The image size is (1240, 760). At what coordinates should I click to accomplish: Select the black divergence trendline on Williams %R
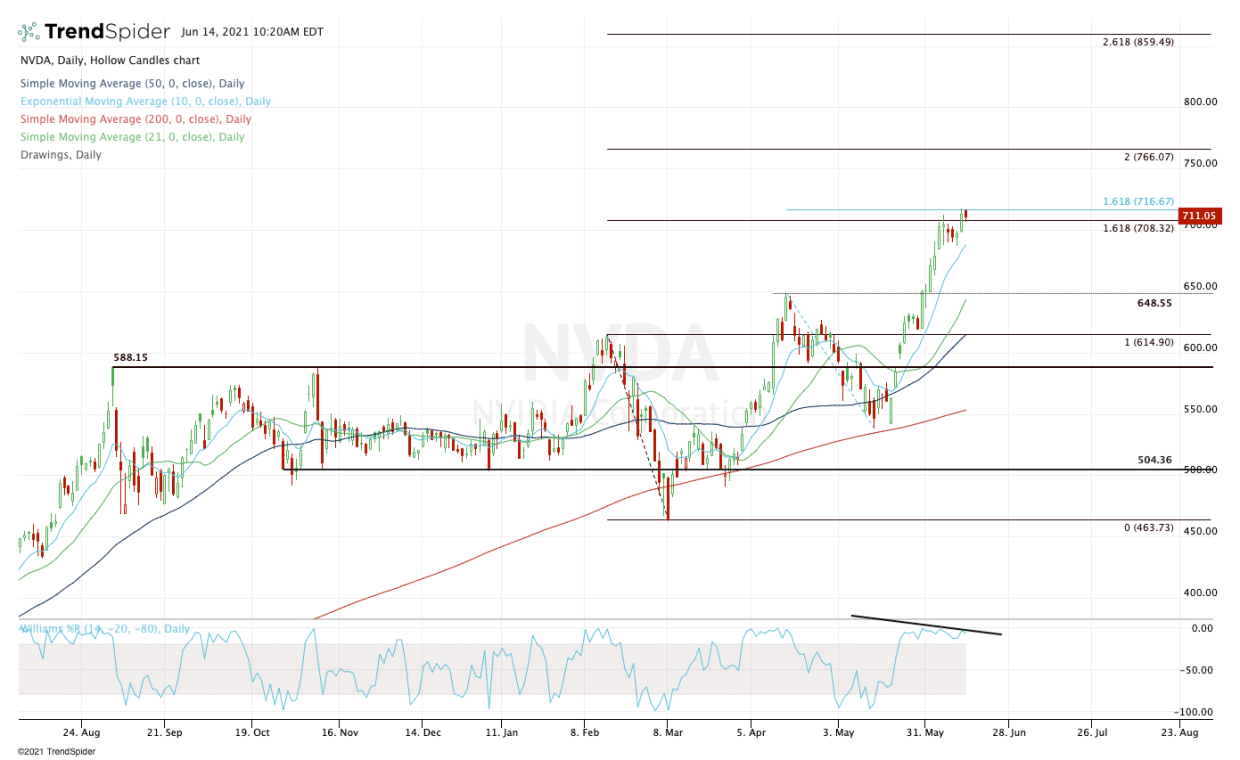pos(926,624)
